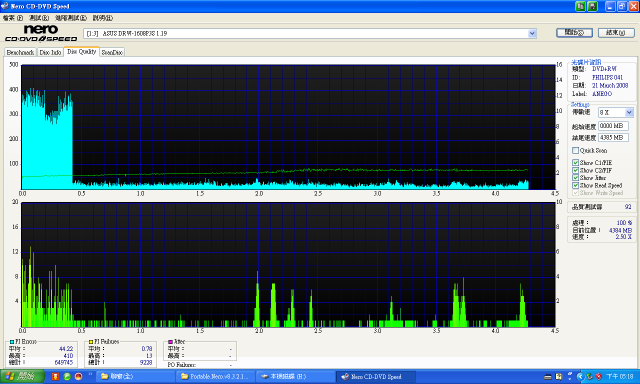Screen dimensions: 640x384
Task: Switch to the Benchmark tab
Action: click(x=20, y=52)
